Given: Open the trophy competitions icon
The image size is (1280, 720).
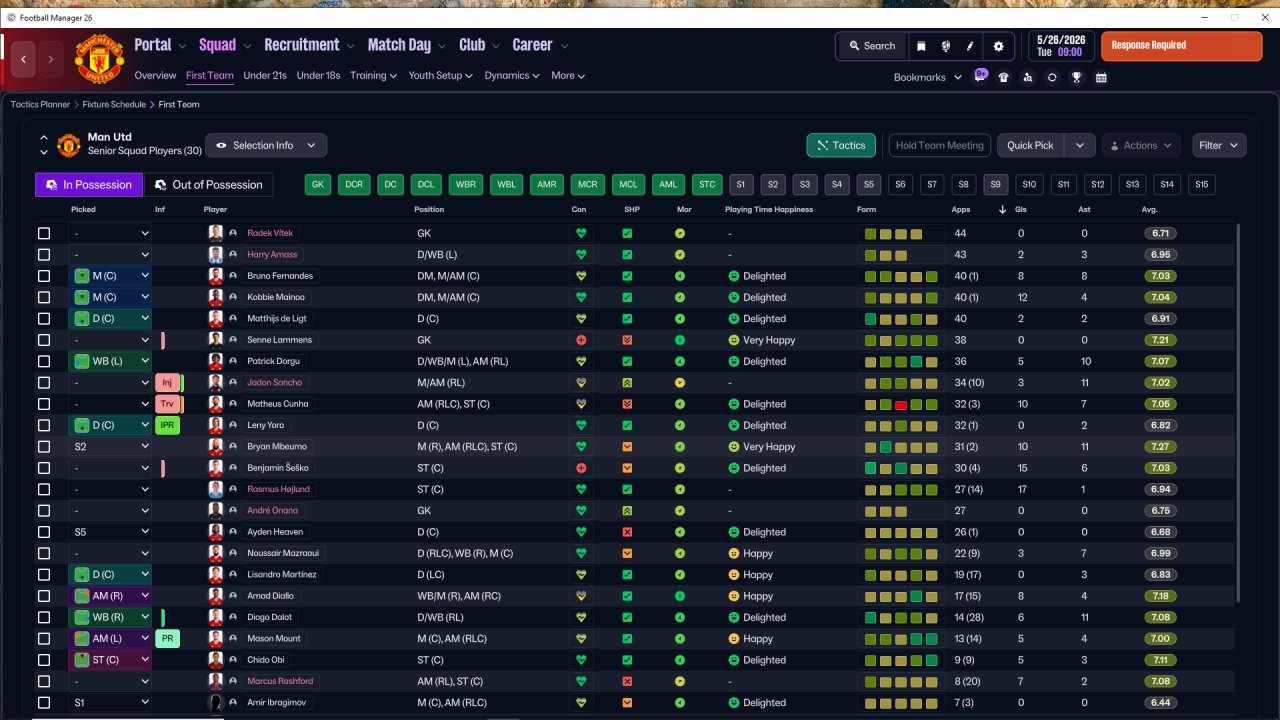Looking at the screenshot, I should click(1077, 77).
